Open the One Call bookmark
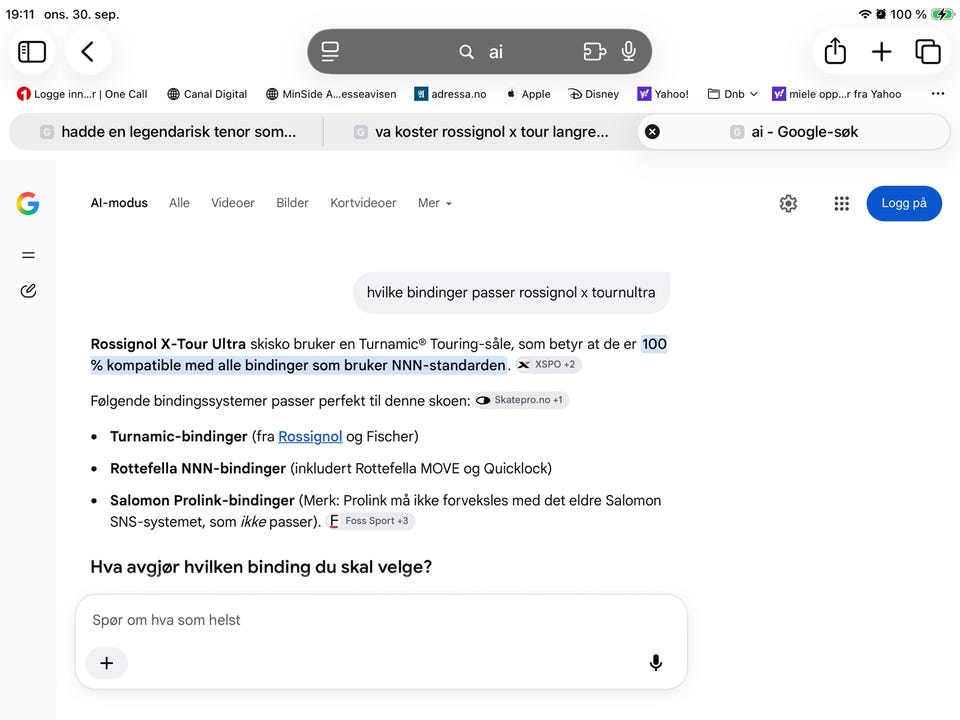Screen dimensions: 960x720 tap(82, 94)
